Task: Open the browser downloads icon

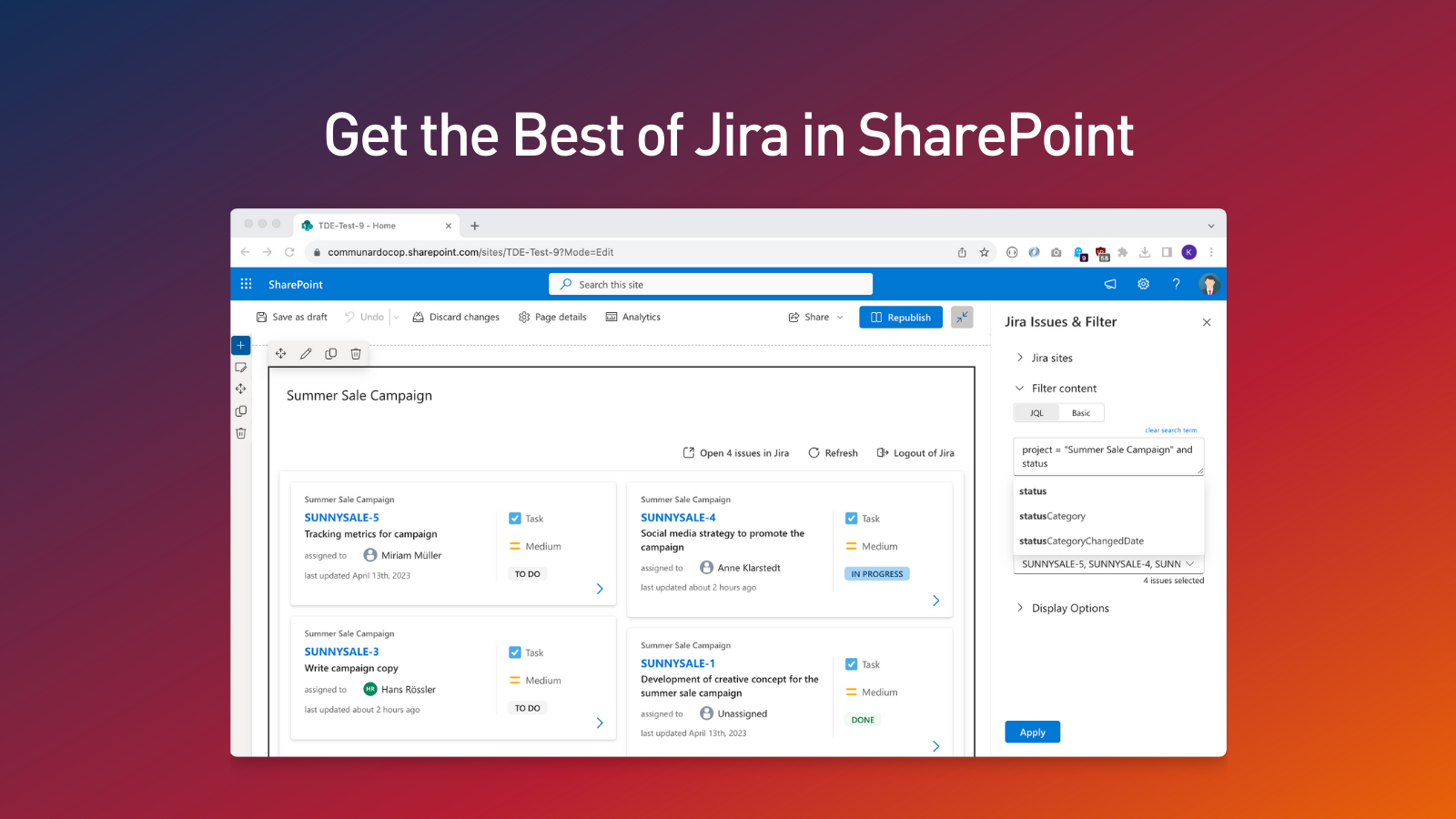Action: 1145,252
